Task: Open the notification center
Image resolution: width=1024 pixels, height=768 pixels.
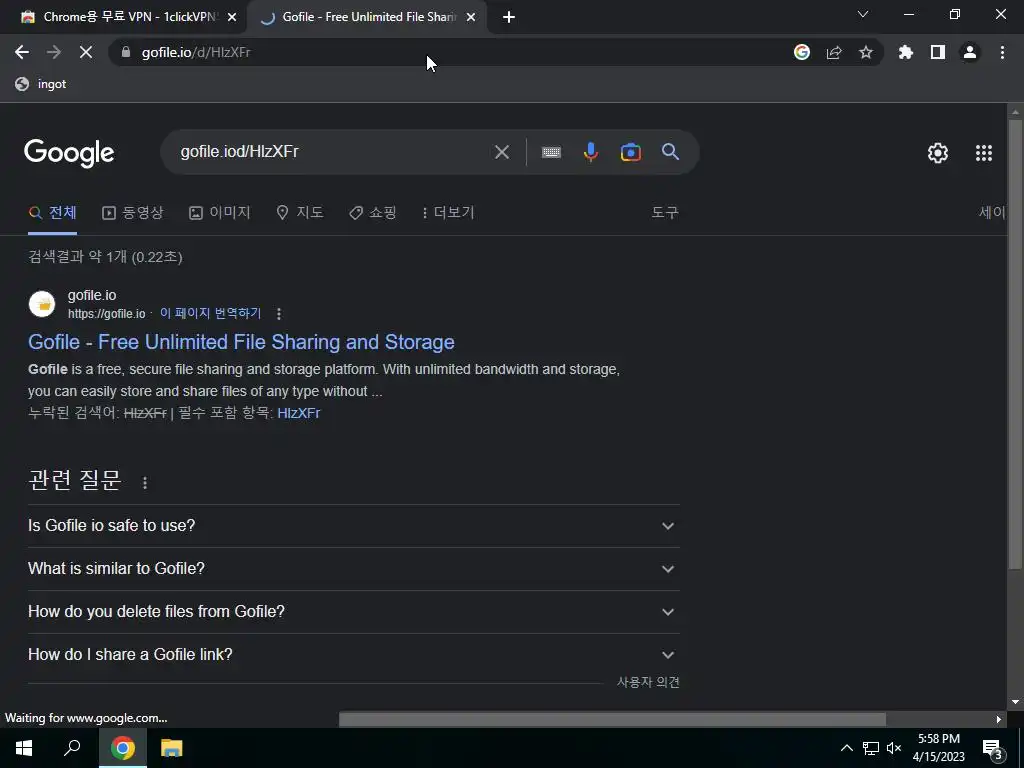Action: coord(993,748)
